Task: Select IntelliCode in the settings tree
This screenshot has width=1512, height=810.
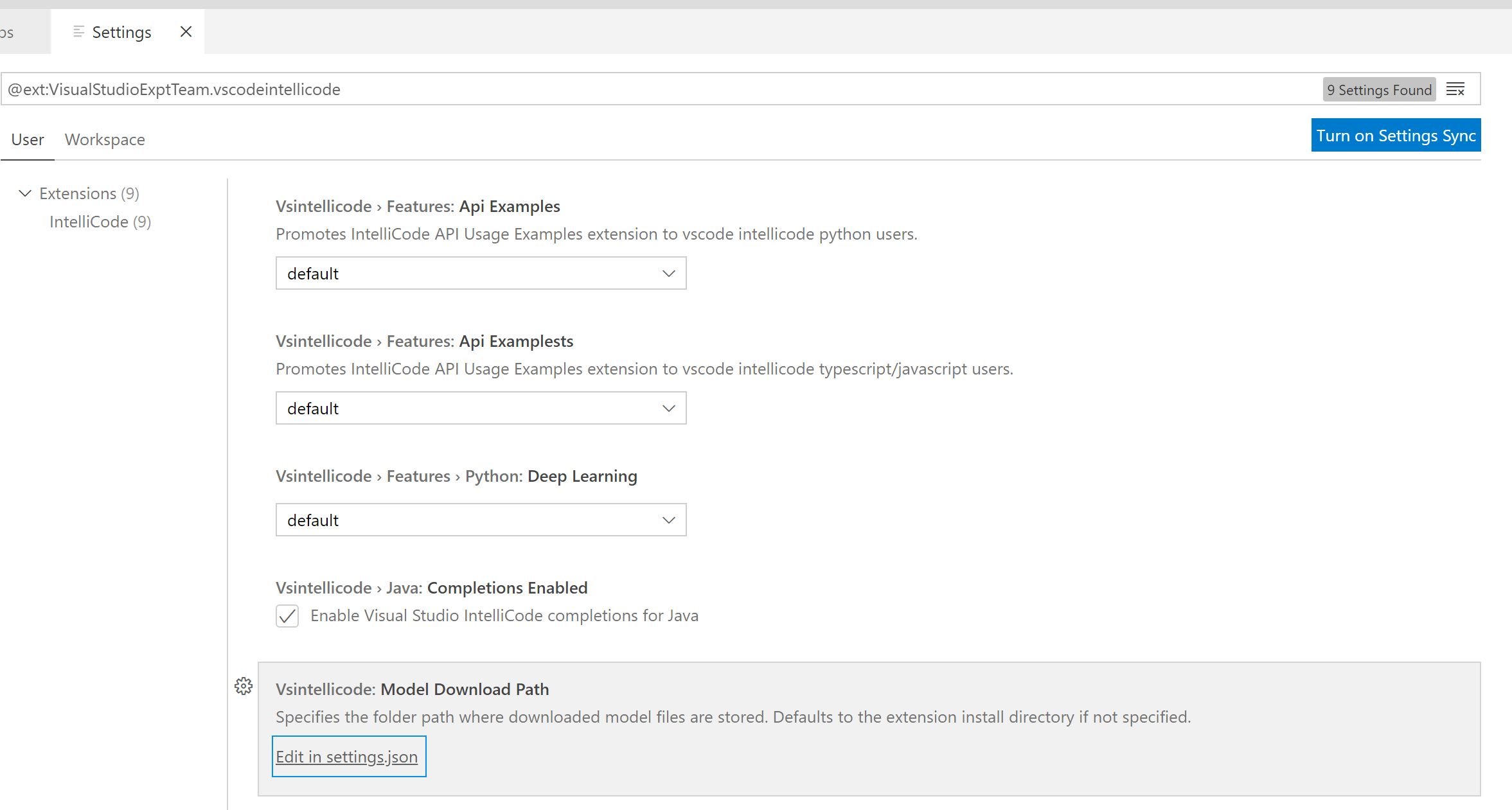Action: coord(100,222)
